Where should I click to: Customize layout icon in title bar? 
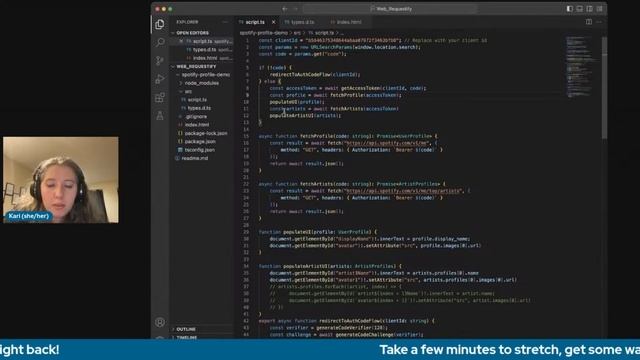point(599,9)
